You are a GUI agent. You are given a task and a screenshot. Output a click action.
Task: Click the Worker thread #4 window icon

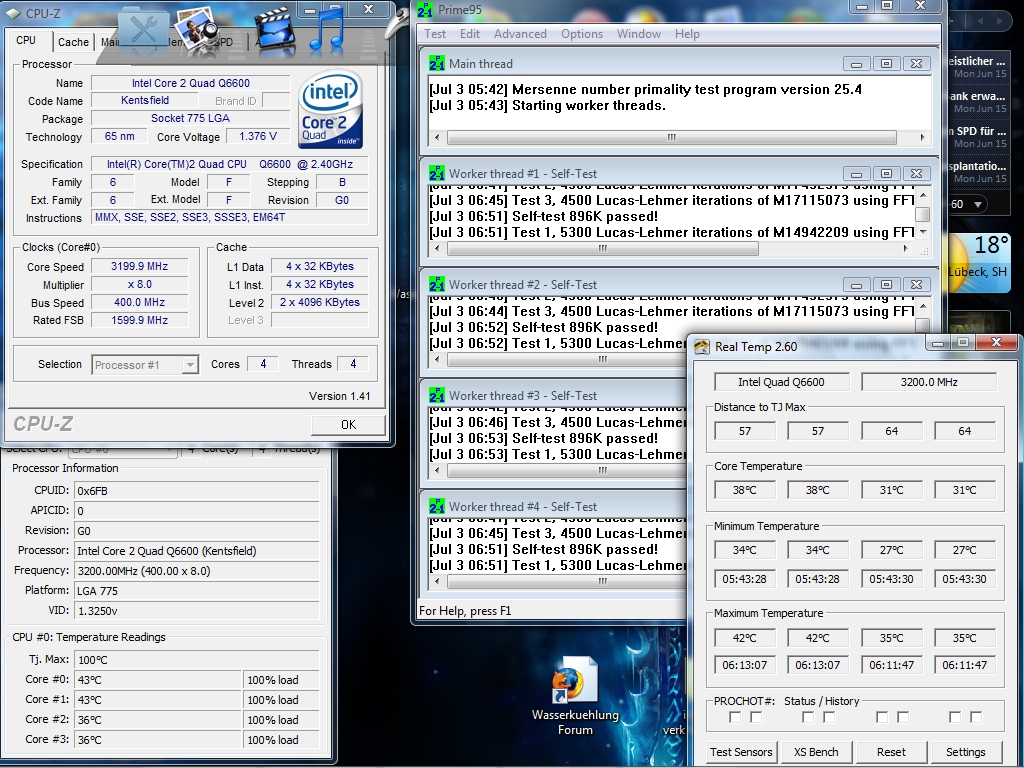tap(436, 507)
